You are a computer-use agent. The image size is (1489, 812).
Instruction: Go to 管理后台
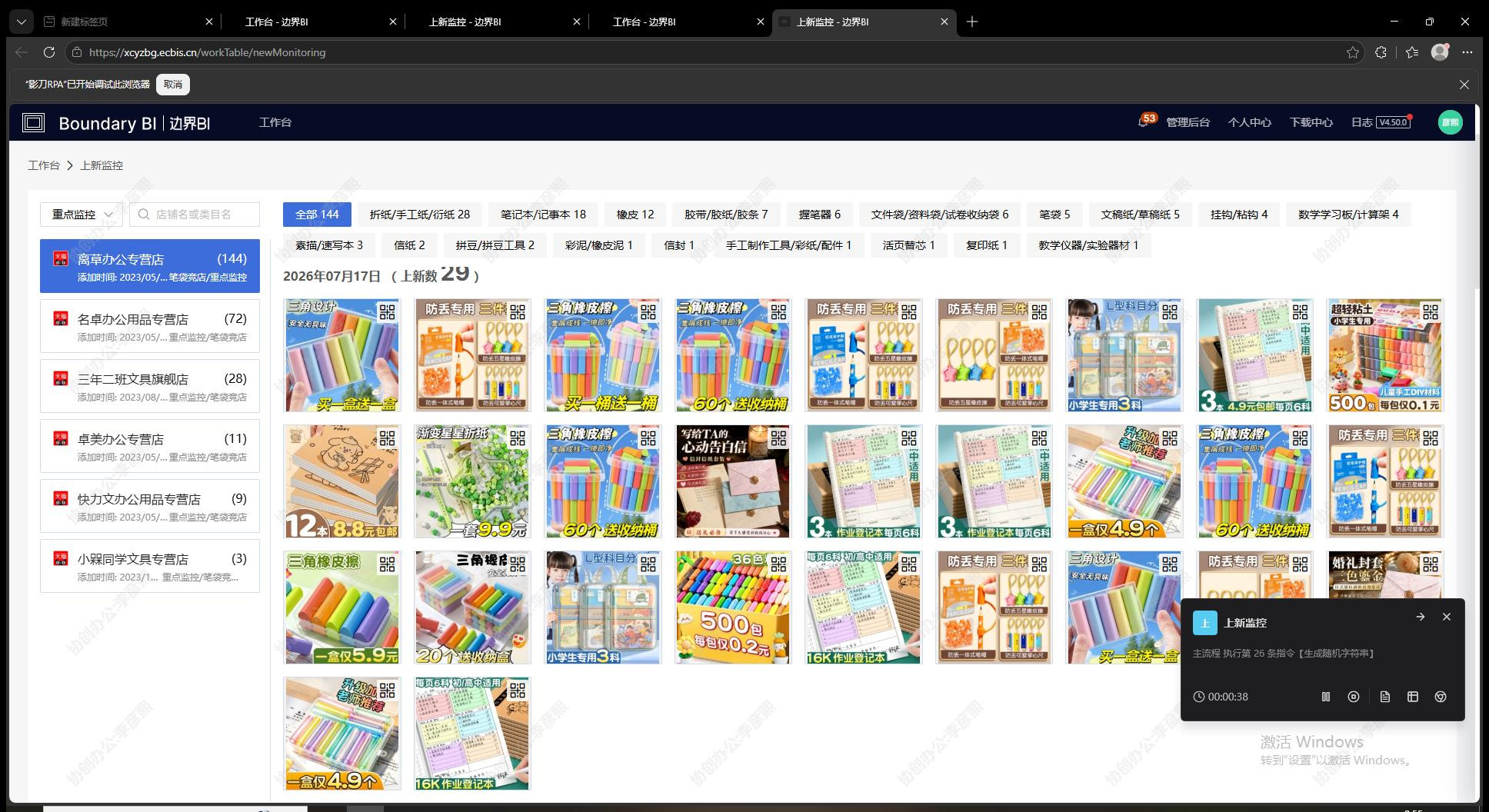point(1188,122)
